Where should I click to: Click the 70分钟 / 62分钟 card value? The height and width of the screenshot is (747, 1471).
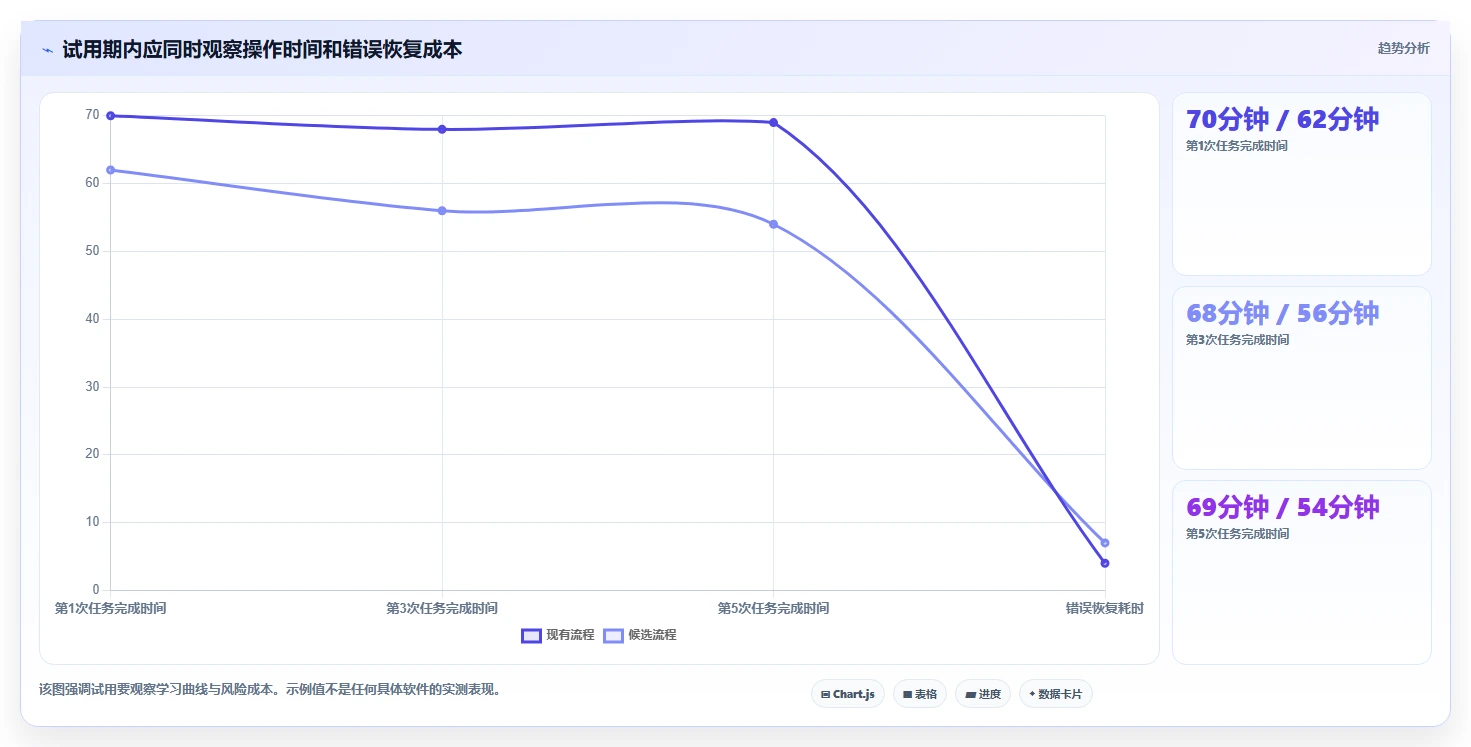(1282, 119)
